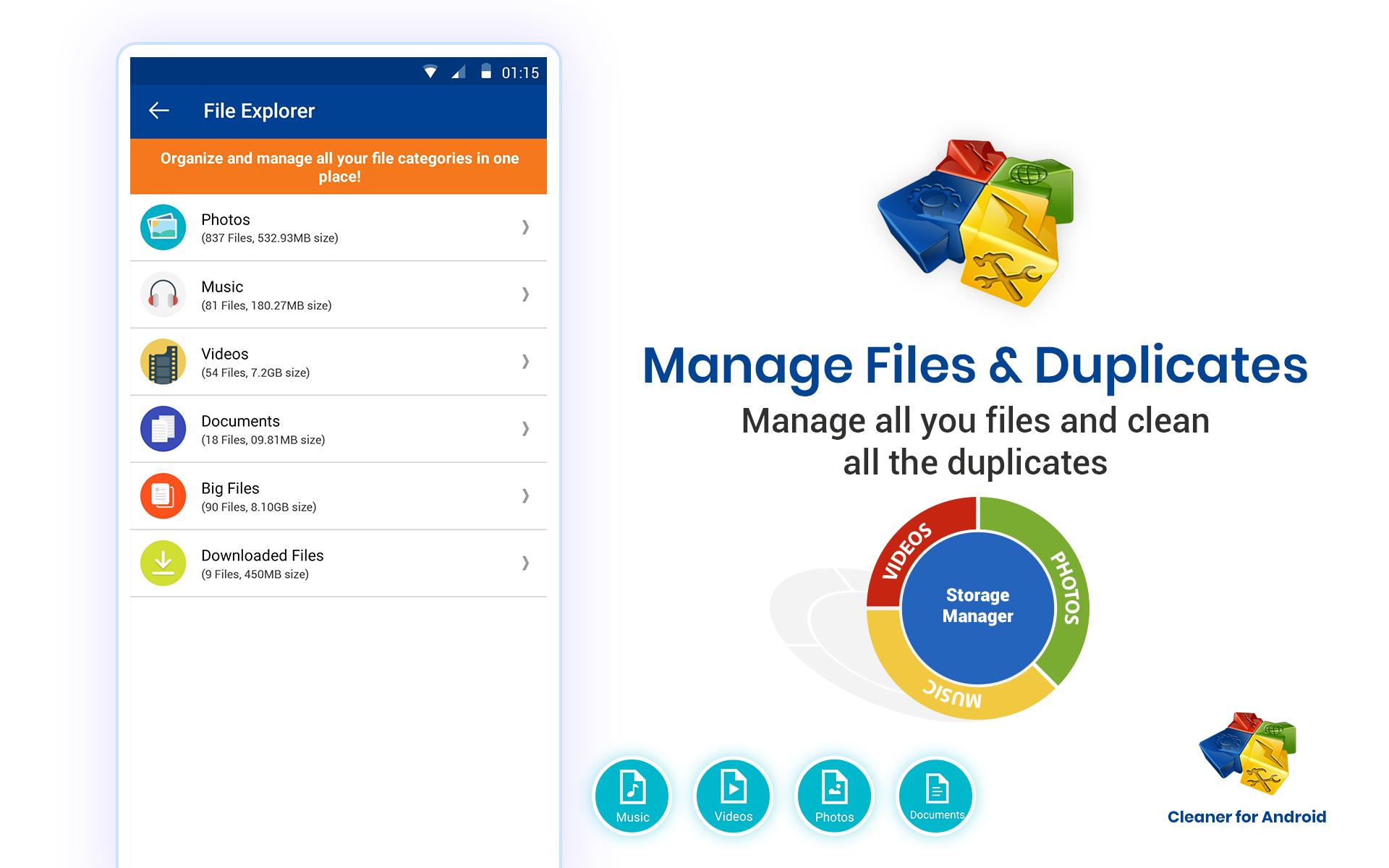Select the Downloaded Files label text
The image size is (1389, 868).
pyautogui.click(x=263, y=556)
